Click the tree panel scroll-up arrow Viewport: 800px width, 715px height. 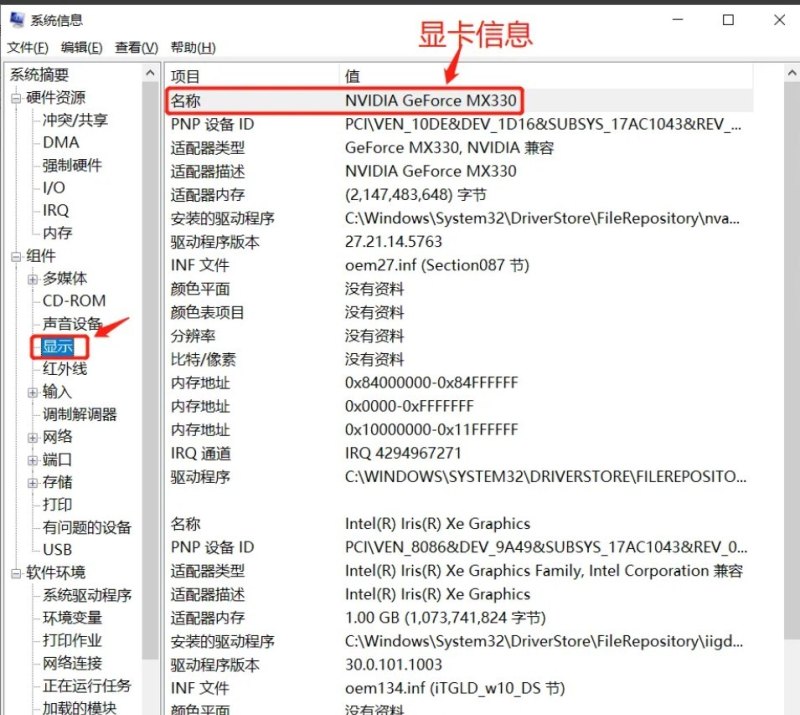[x=150, y=73]
